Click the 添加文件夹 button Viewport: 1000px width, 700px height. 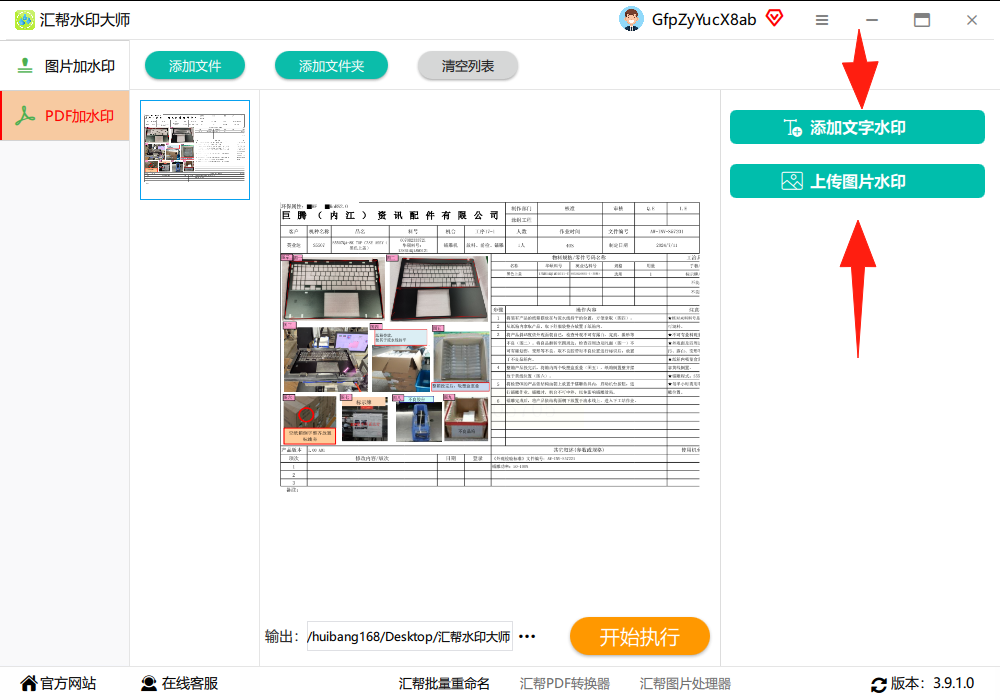[x=331, y=66]
